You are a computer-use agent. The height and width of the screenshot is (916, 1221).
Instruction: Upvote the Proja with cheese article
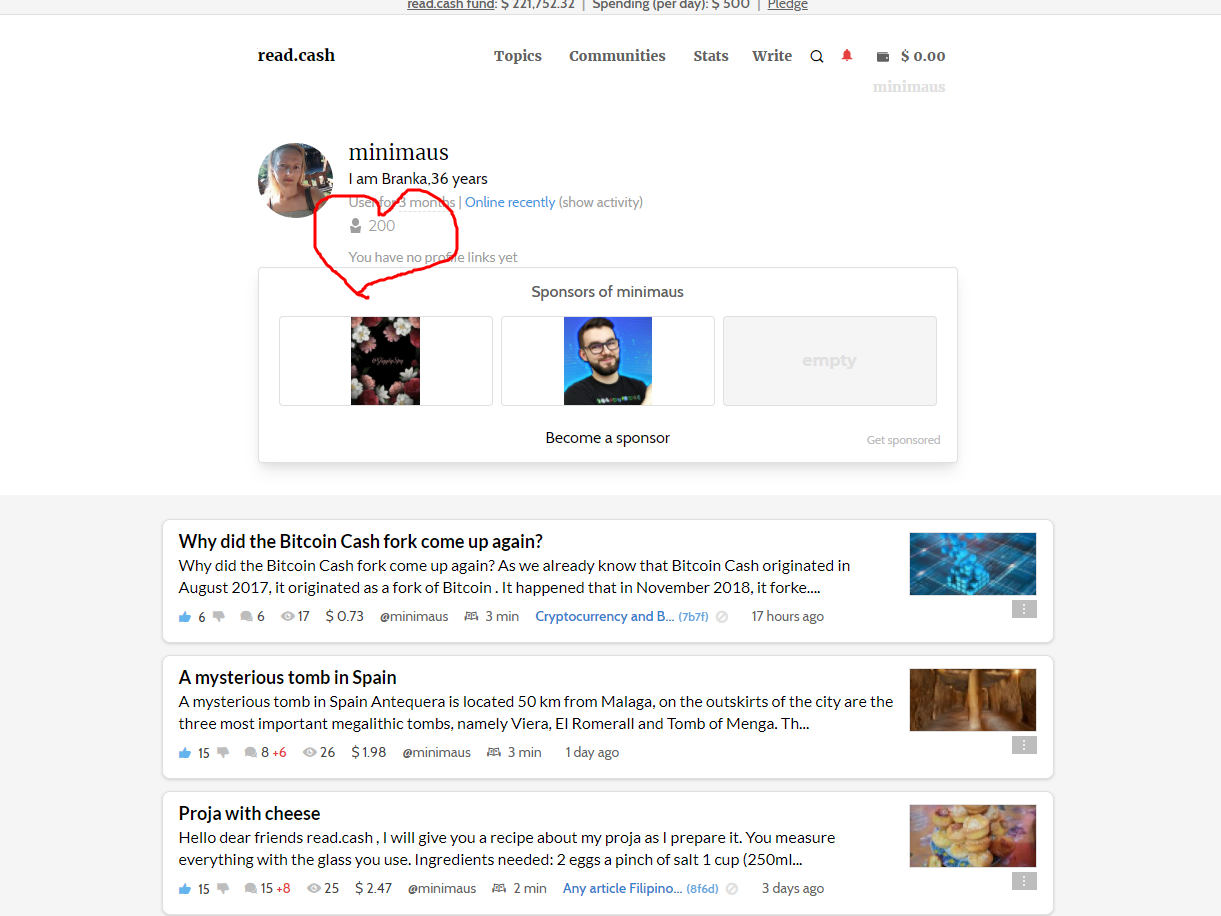pos(185,889)
